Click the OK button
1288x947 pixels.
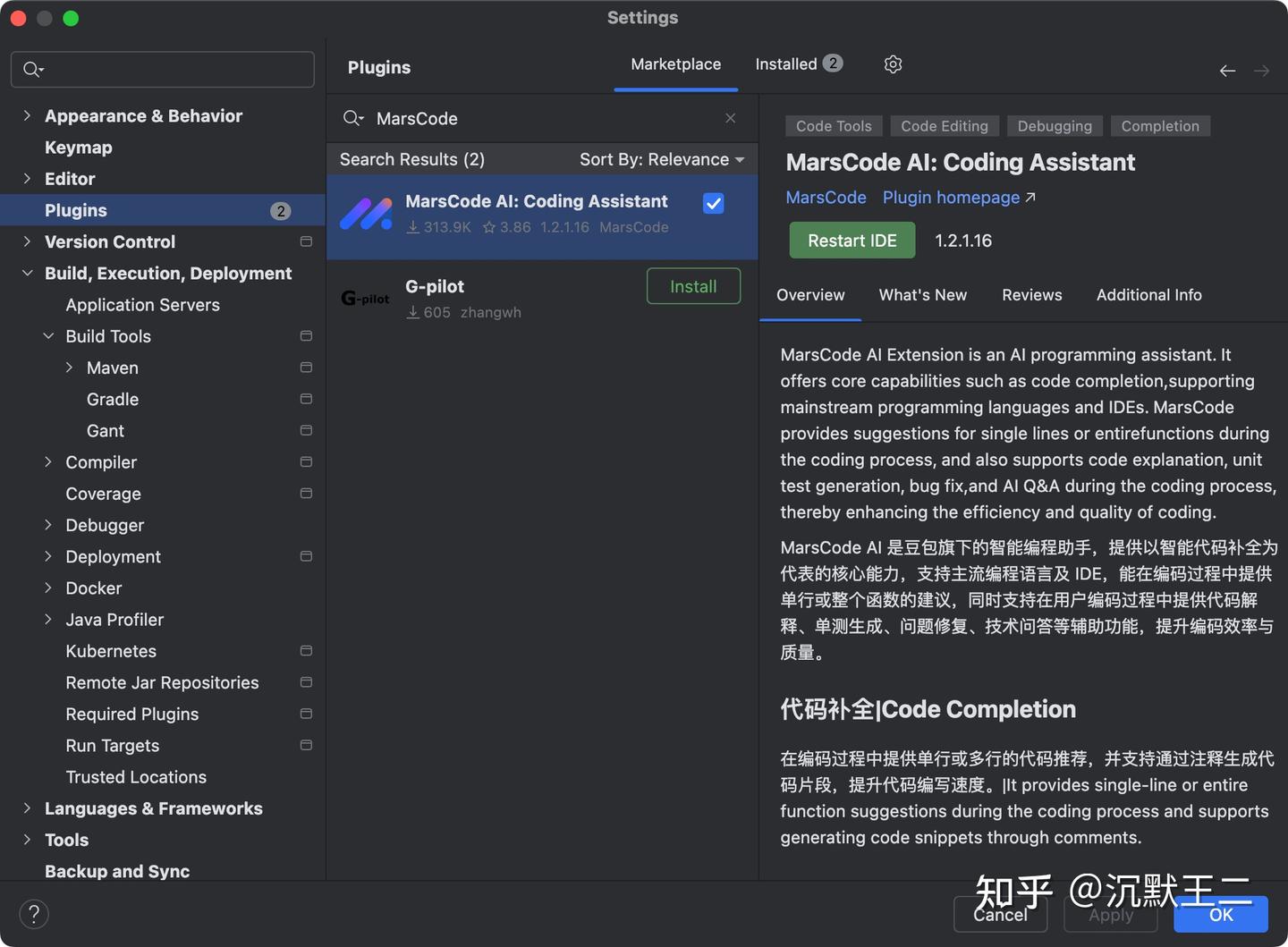1221,914
